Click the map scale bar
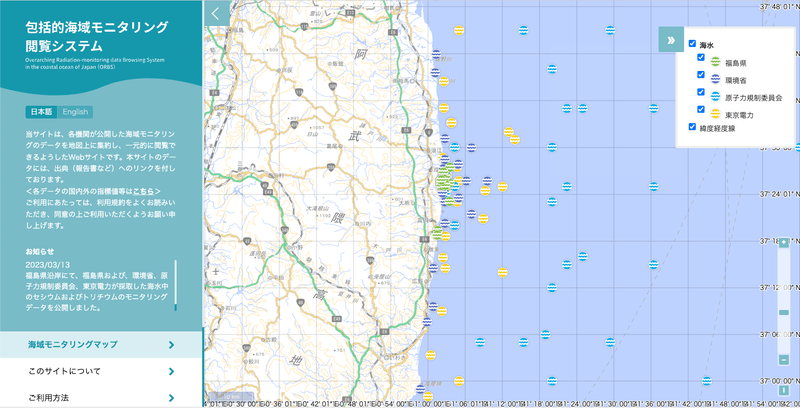This screenshot has width=800, height=408. [x=231, y=397]
